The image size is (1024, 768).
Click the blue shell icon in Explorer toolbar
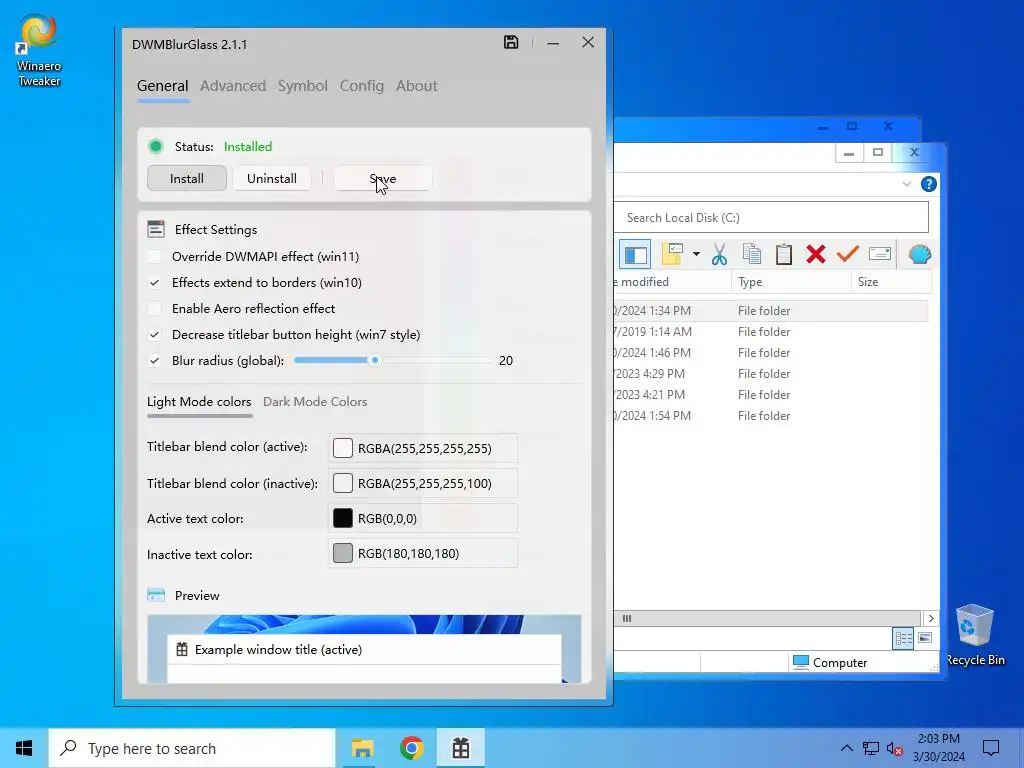point(920,254)
